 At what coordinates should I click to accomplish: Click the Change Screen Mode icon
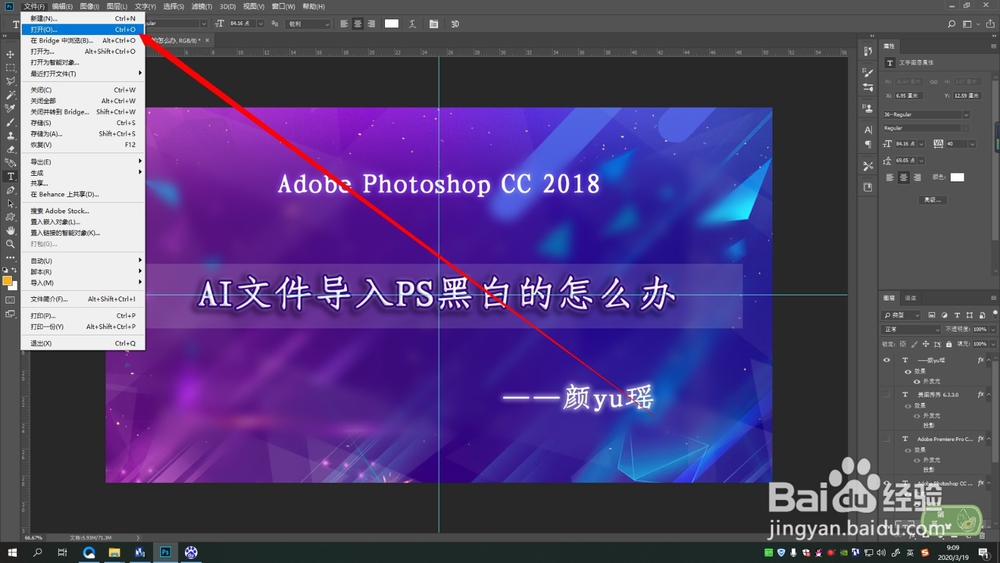[10, 314]
